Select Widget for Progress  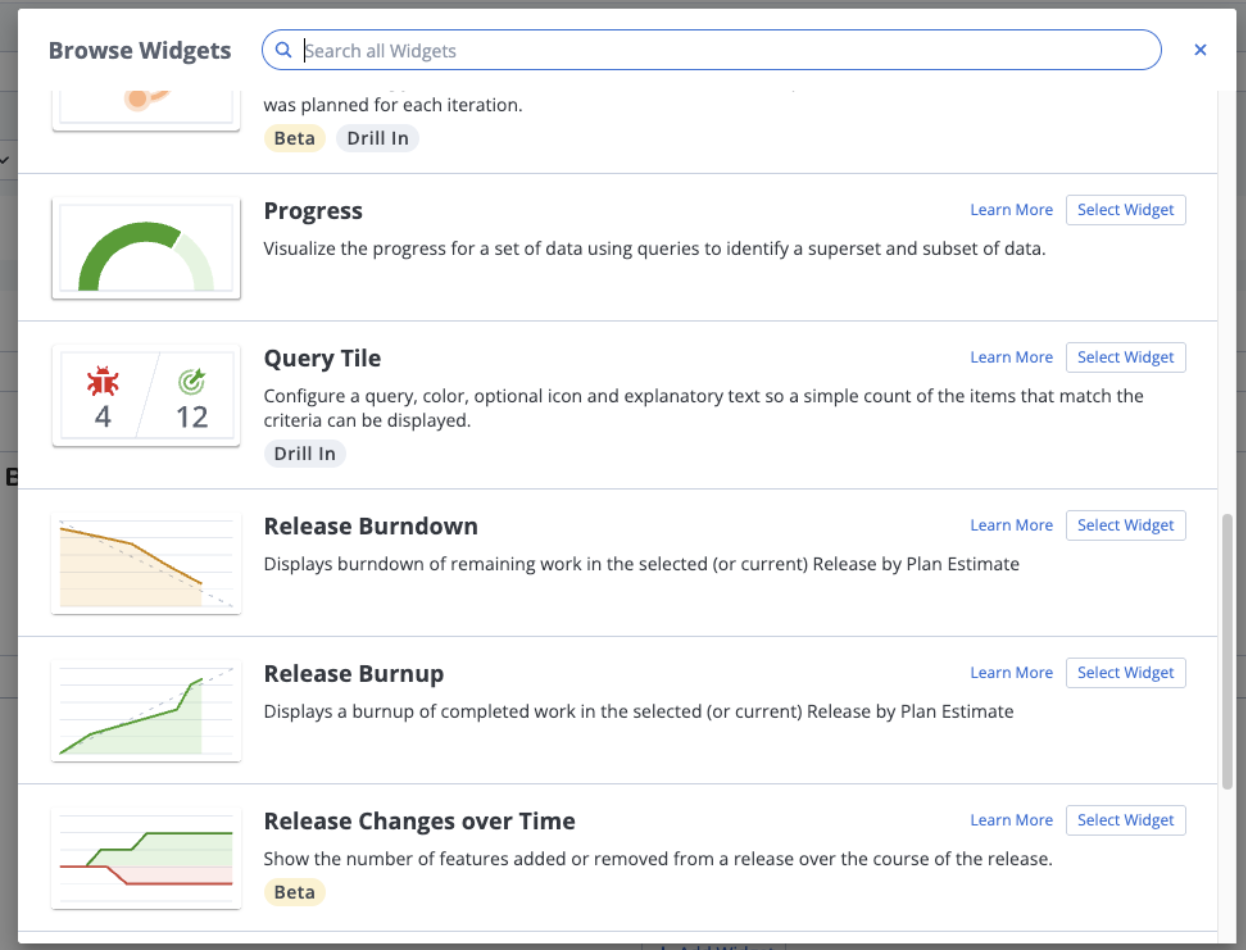(x=1125, y=210)
